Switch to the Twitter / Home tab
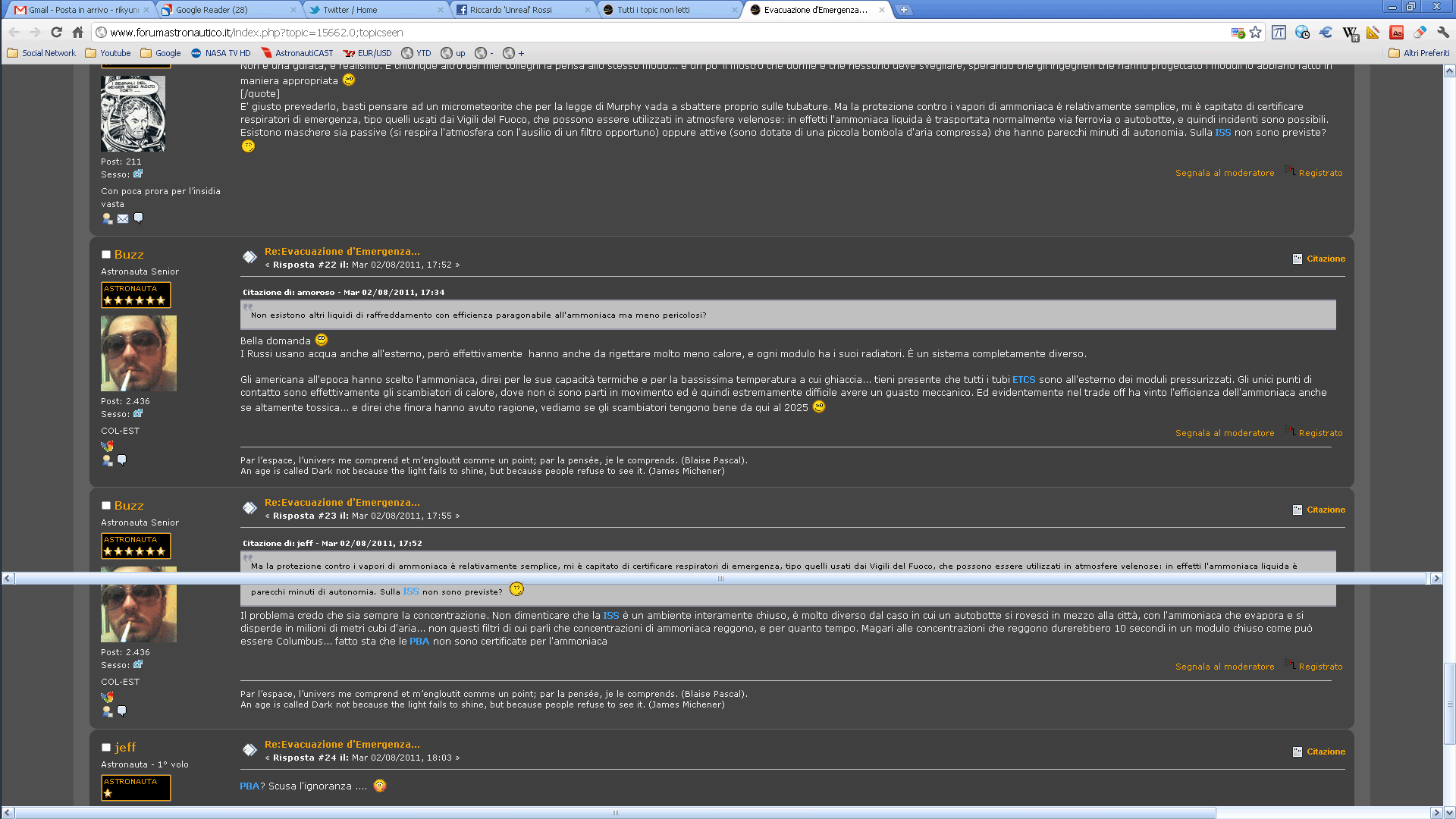 tap(350, 10)
